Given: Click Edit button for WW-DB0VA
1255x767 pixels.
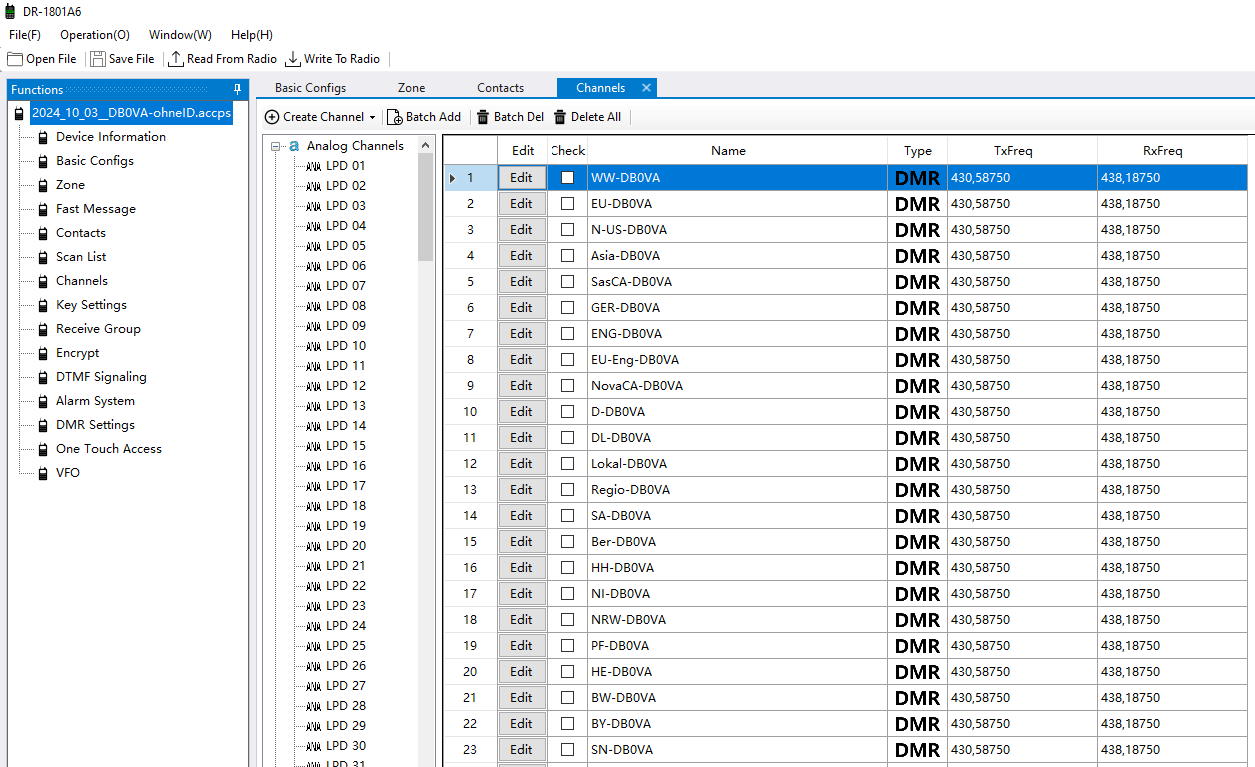Looking at the screenshot, I should [522, 177].
